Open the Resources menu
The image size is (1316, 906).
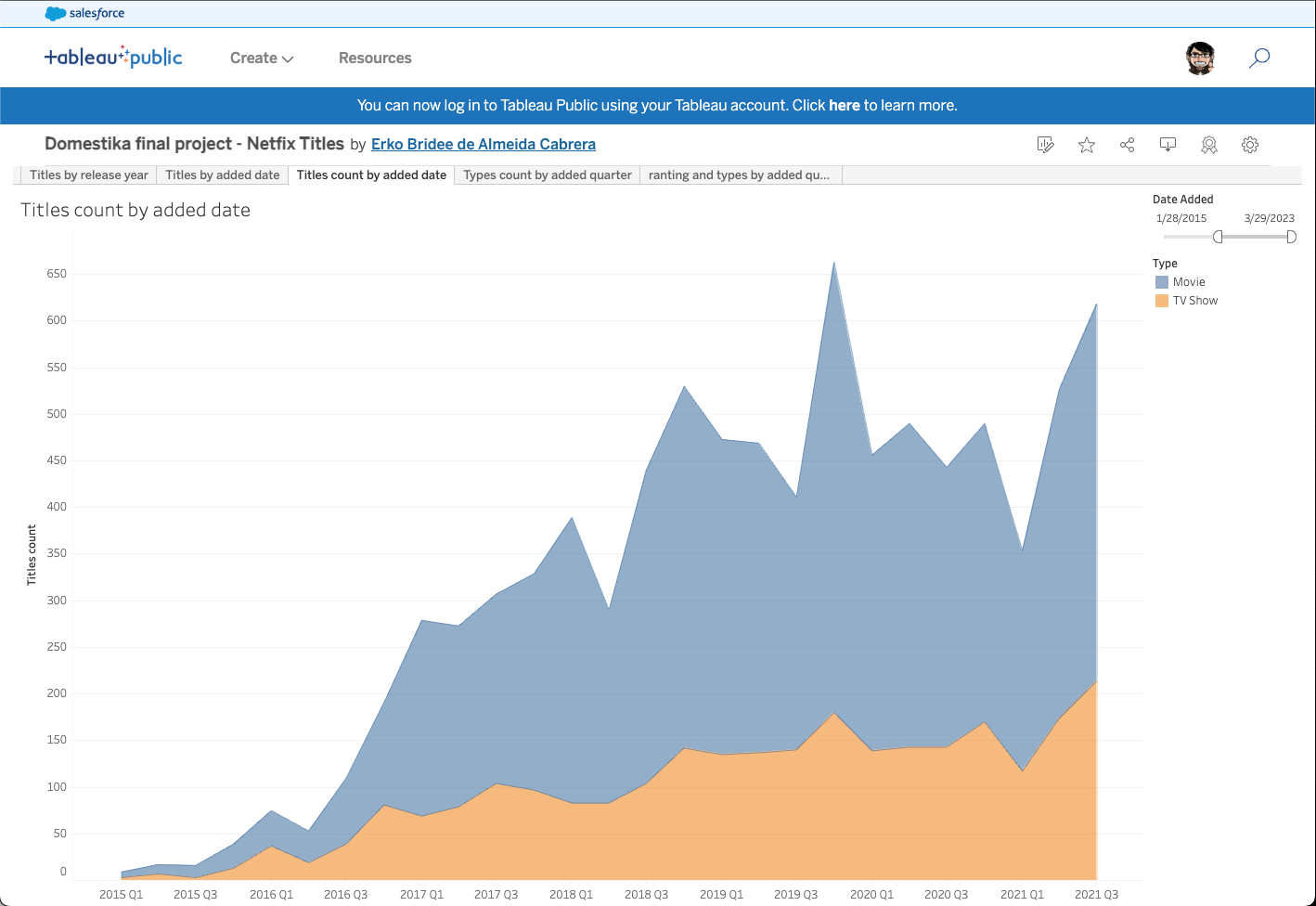click(375, 58)
